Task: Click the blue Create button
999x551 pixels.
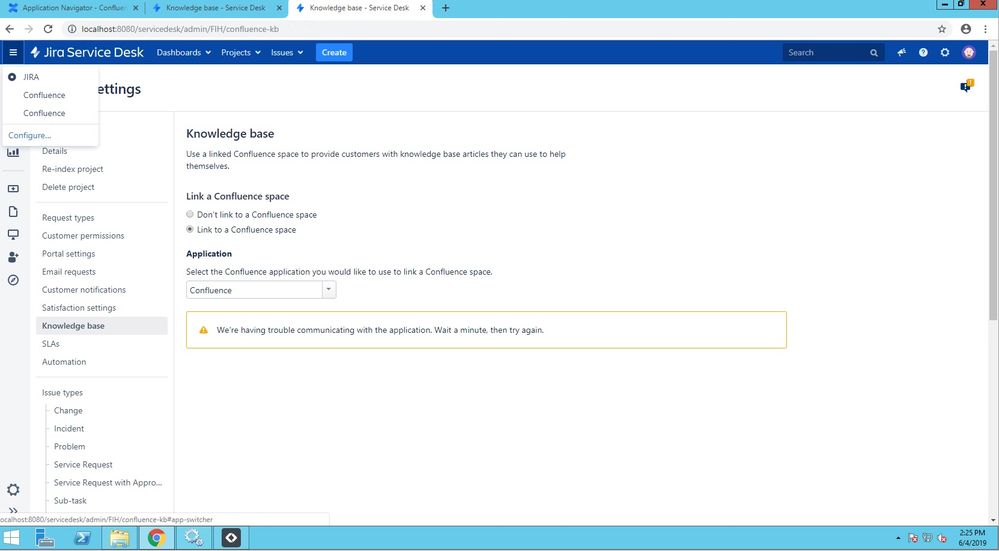Action: pyautogui.click(x=334, y=52)
